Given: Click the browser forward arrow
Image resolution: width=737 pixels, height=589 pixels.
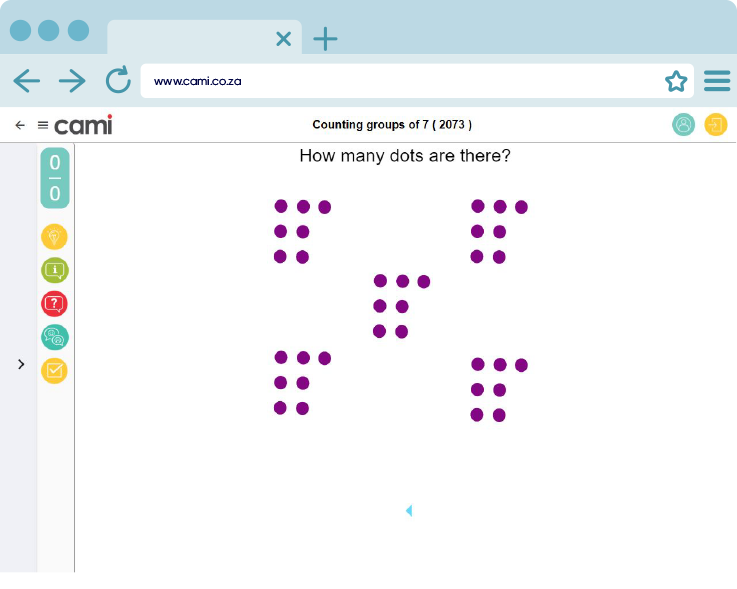Looking at the screenshot, I should tap(72, 81).
